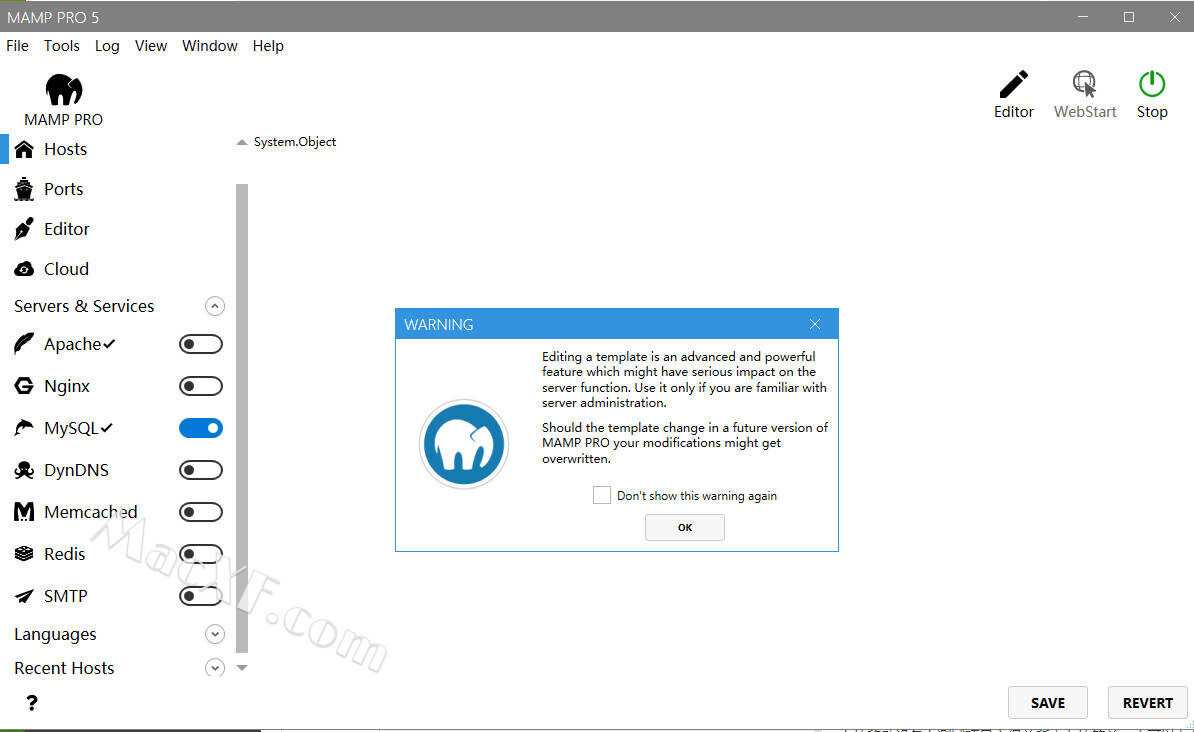Image resolution: width=1194 pixels, height=732 pixels.
Task: Check "Don't show this warning again"
Action: [x=602, y=495]
